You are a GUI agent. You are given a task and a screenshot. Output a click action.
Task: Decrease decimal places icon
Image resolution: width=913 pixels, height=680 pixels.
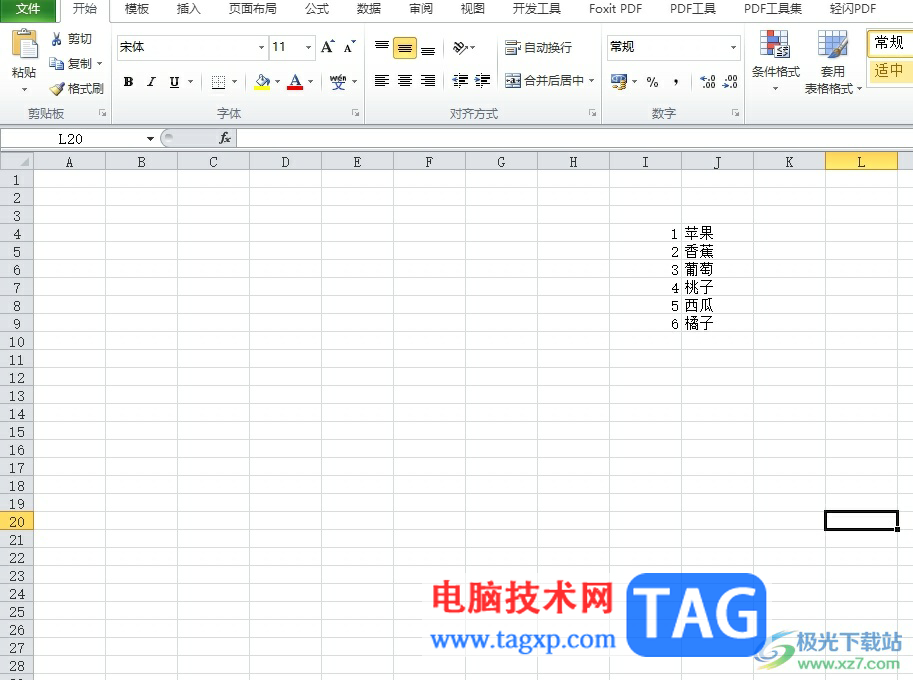[x=730, y=82]
